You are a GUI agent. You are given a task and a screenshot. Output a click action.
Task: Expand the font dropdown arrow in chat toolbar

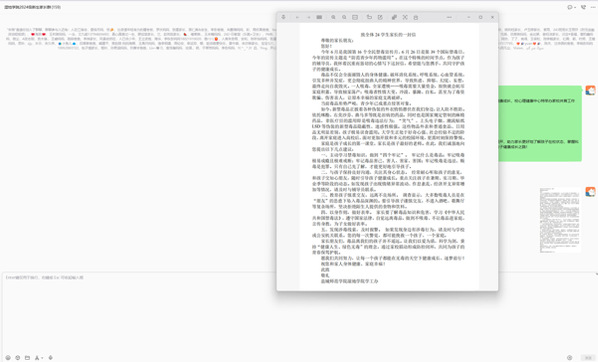[42, 358]
